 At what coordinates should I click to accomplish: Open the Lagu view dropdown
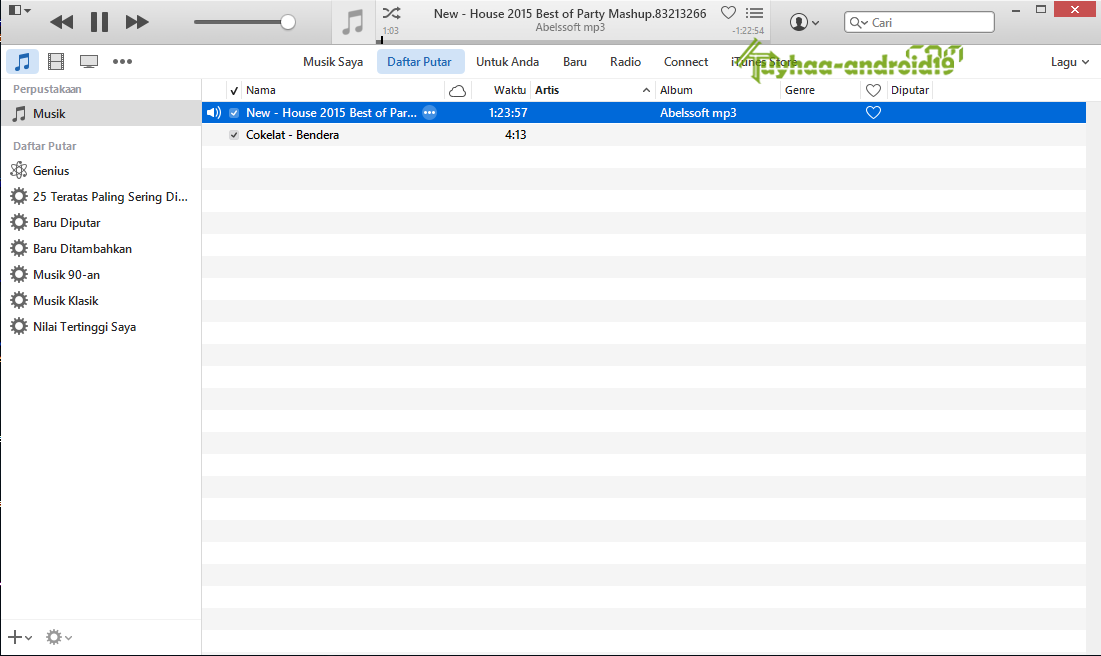point(1069,62)
